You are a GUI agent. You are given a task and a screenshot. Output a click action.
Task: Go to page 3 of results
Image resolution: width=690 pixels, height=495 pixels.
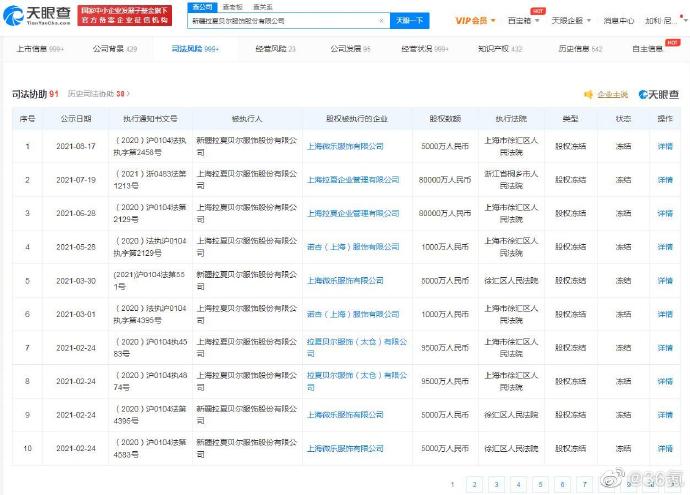496,484
